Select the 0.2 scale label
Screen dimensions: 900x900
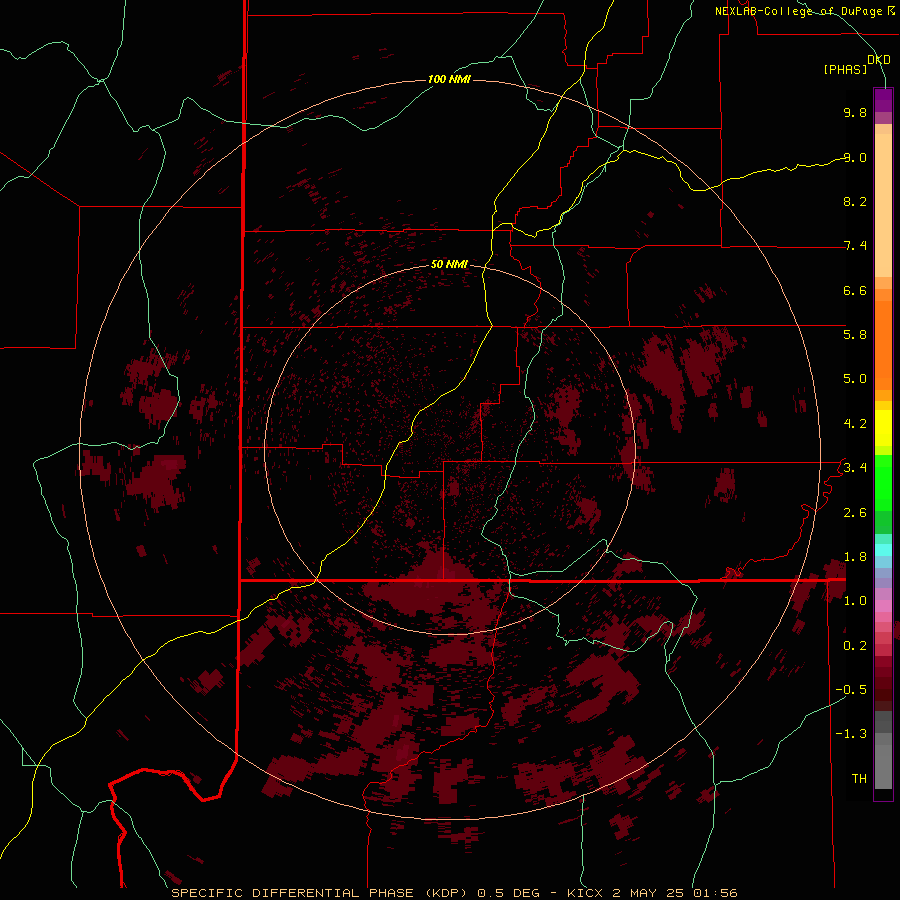[x=855, y=645]
